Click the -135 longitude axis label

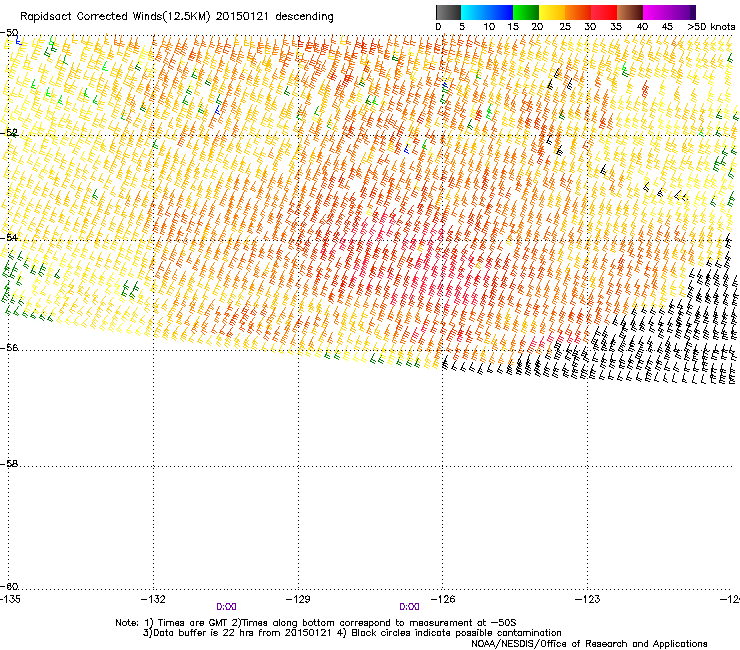[x=10, y=599]
